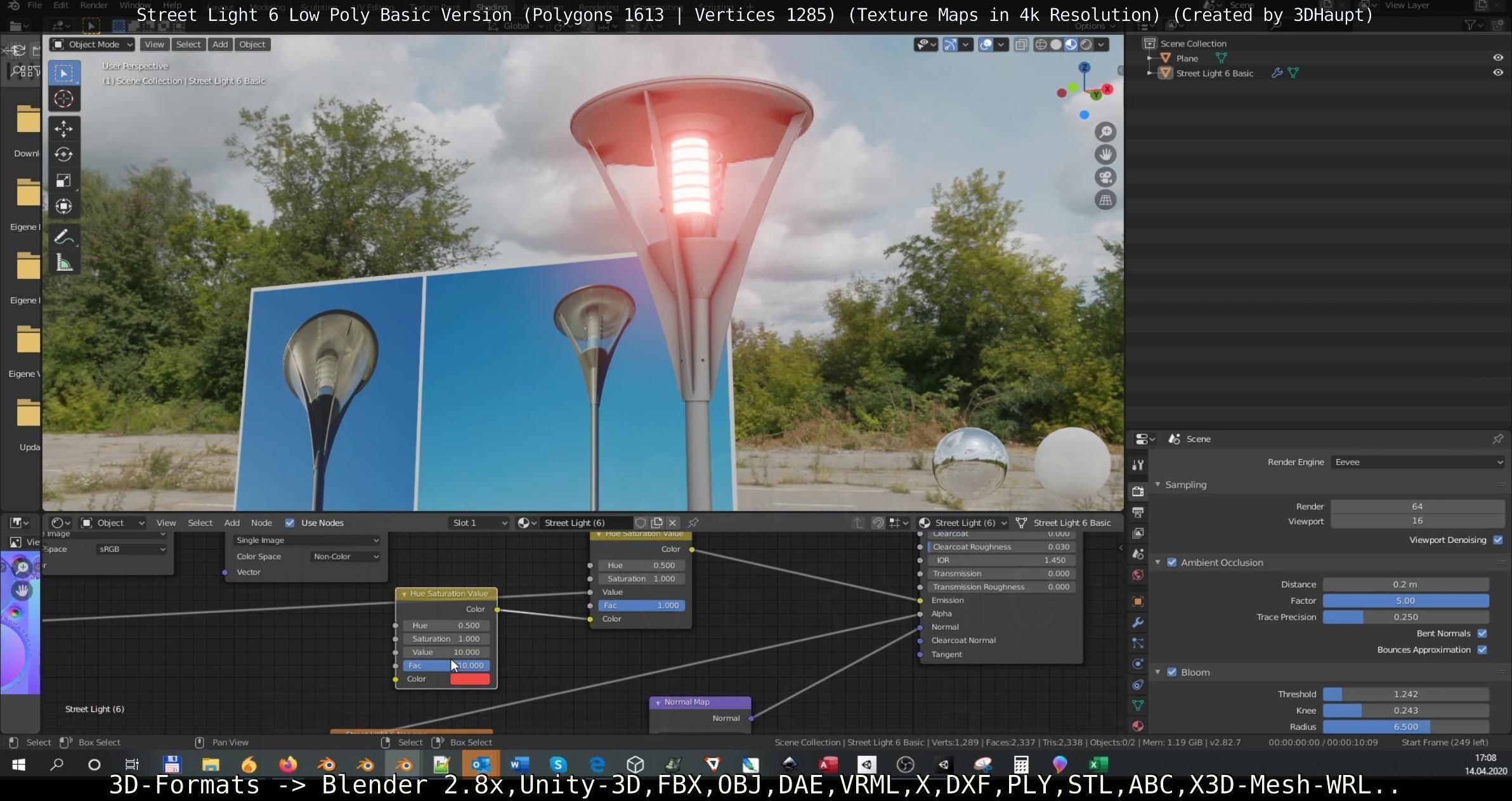This screenshot has width=1512, height=801.
Task: Activate the Measure tool
Action: point(63,263)
